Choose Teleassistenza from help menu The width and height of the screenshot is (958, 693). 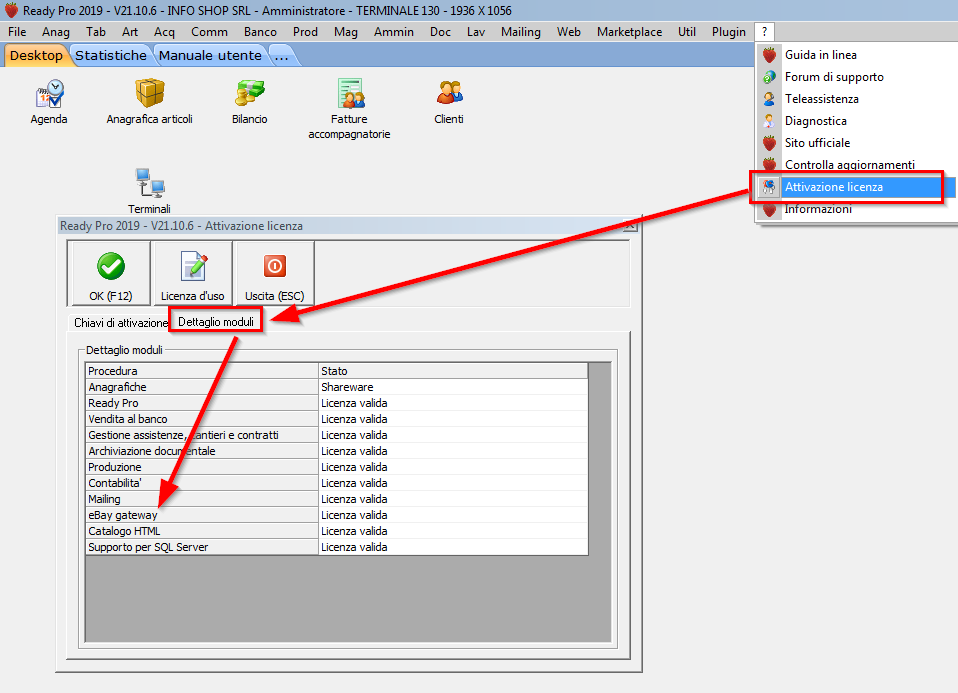[x=822, y=99]
